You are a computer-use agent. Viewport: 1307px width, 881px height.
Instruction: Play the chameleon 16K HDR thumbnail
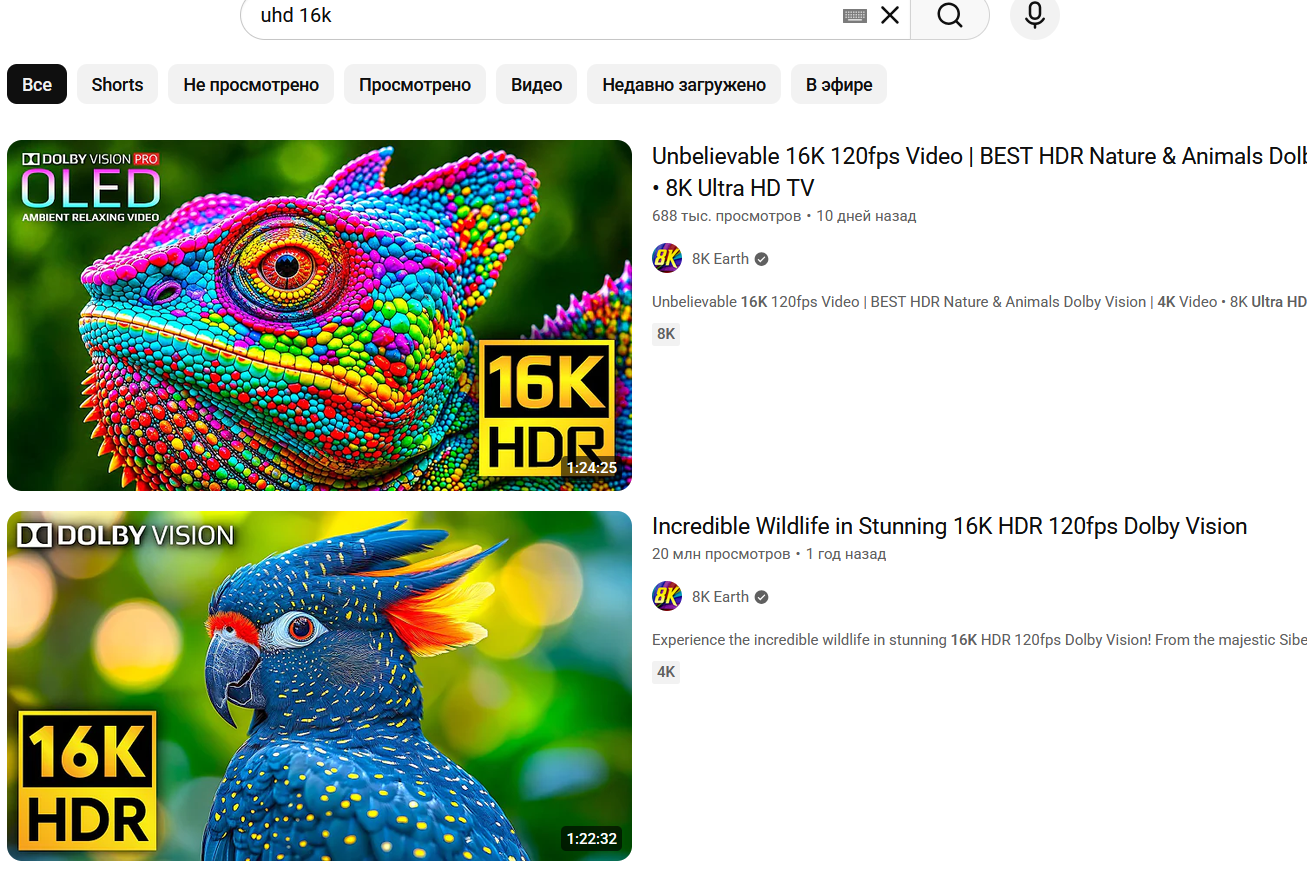coord(320,315)
